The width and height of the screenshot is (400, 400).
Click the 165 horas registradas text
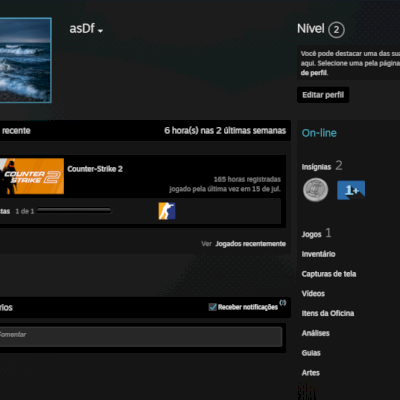(247, 179)
